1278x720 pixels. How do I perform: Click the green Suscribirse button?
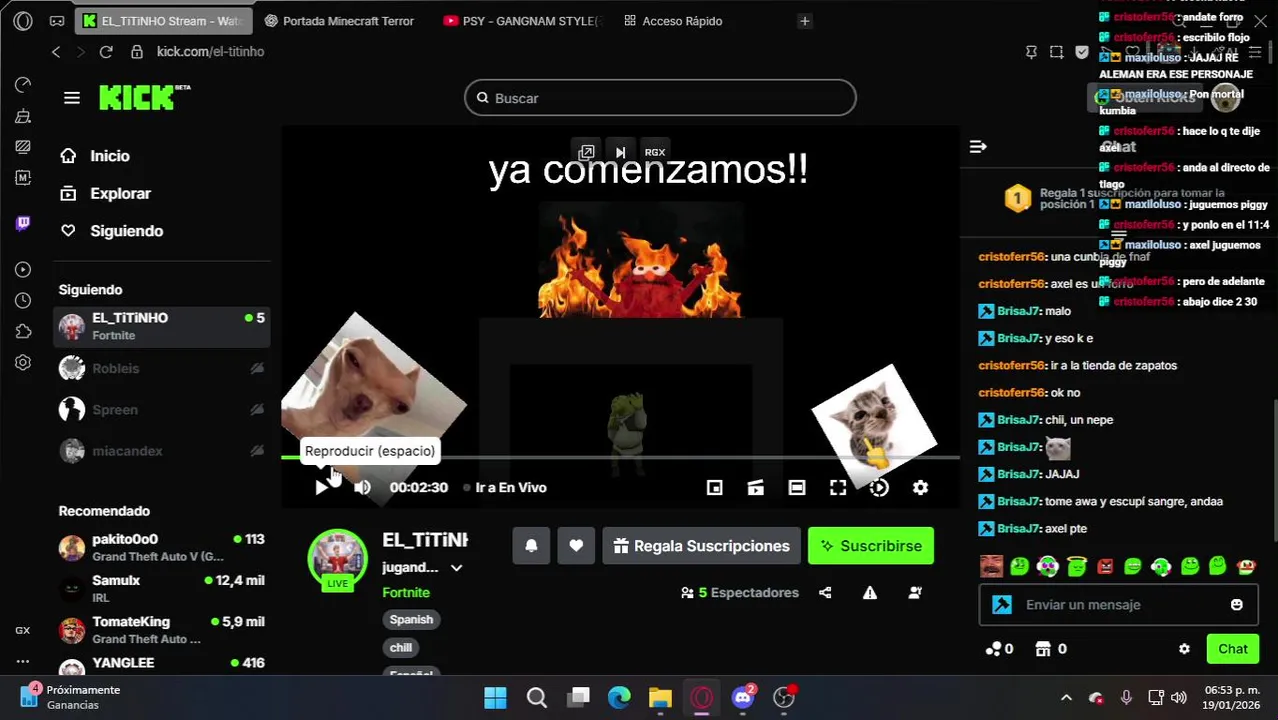coord(871,546)
